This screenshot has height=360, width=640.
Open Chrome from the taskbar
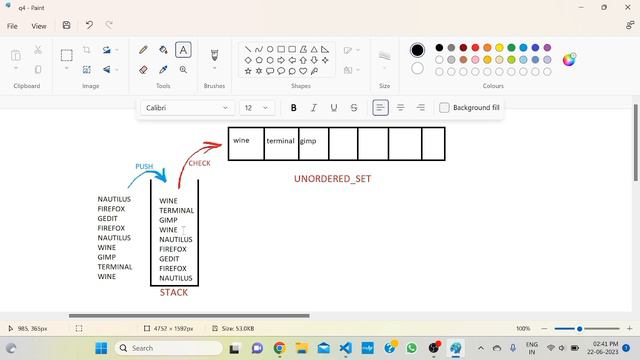(x=280, y=348)
